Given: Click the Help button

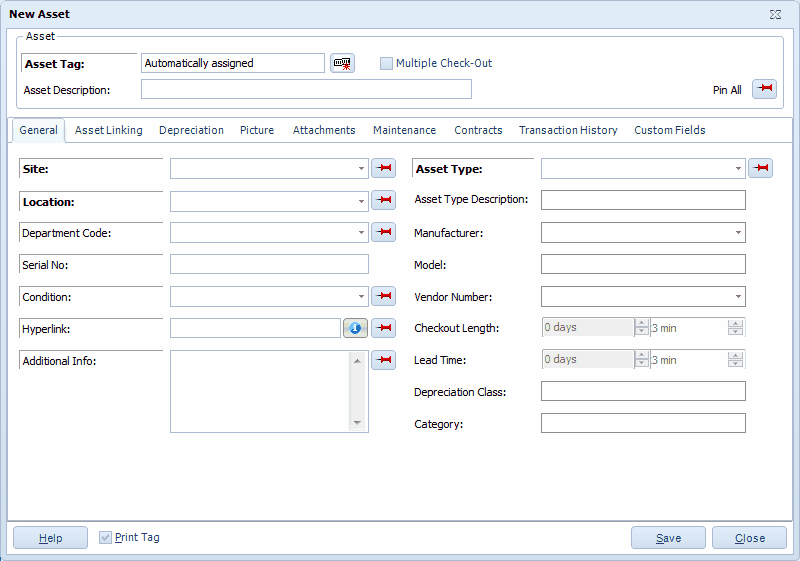Looking at the screenshot, I should click(51, 538).
